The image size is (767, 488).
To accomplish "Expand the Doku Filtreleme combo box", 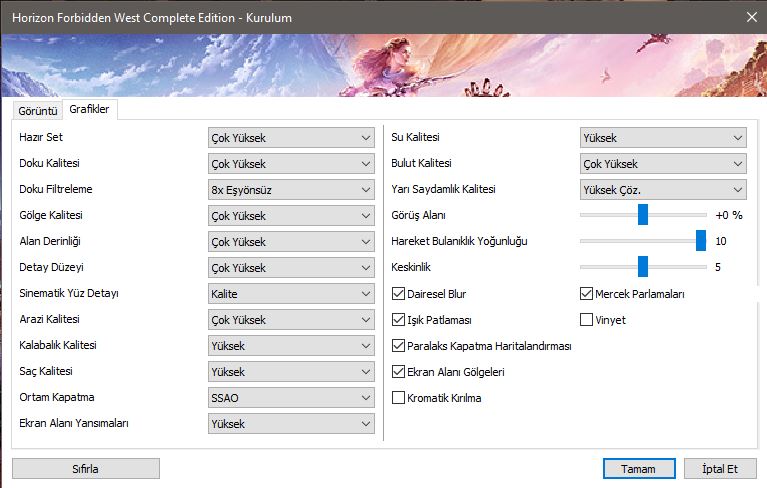I will pos(291,190).
